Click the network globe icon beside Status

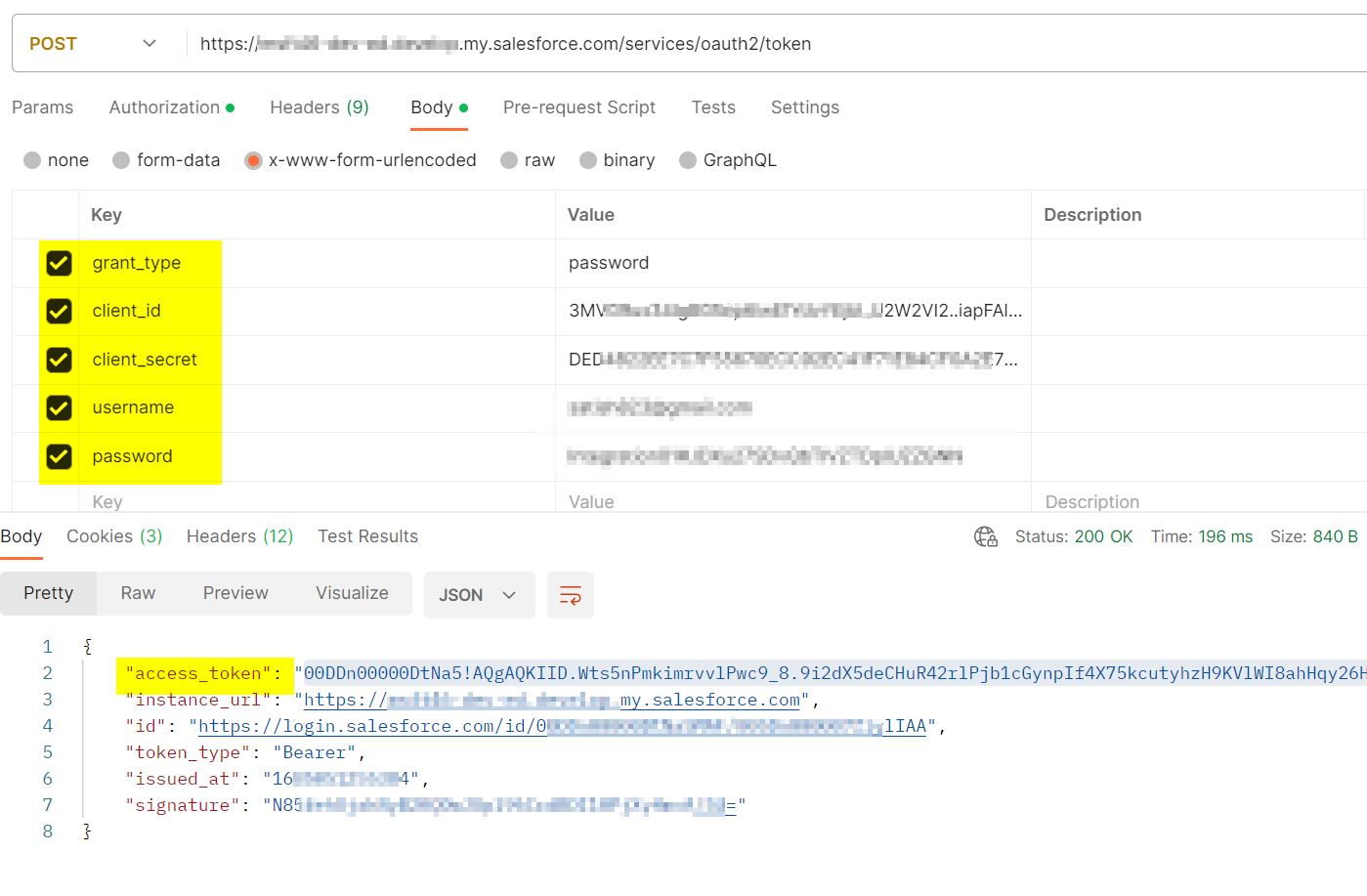[x=986, y=536]
